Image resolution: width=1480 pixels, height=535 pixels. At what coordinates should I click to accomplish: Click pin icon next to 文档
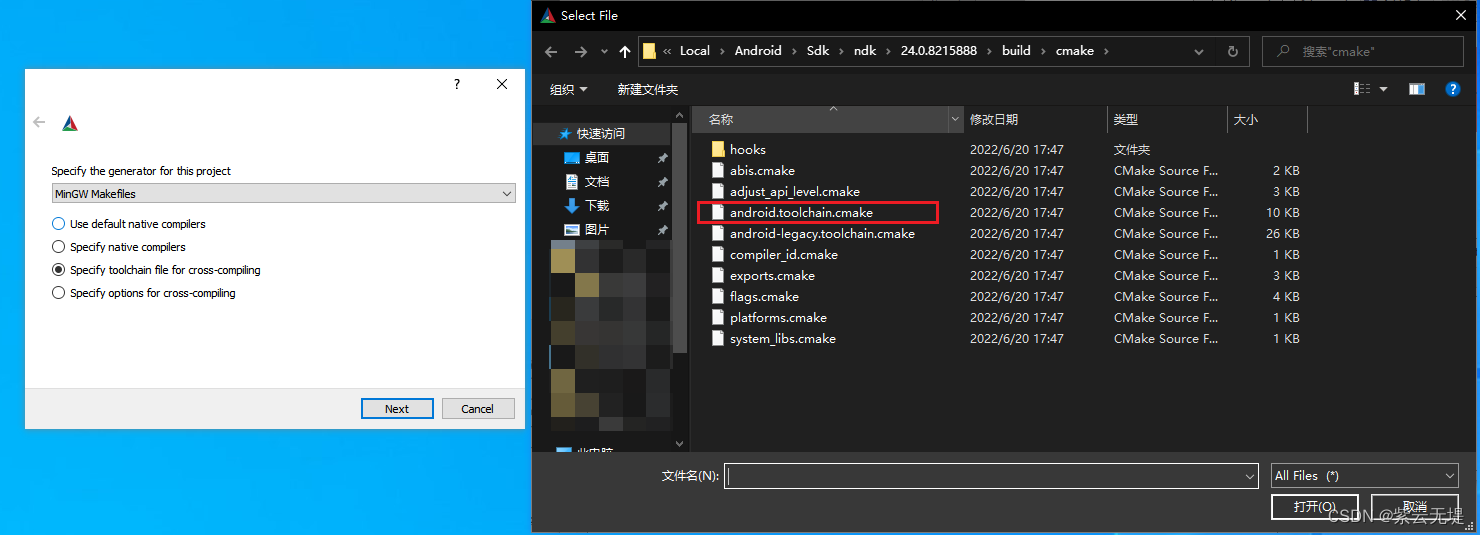pos(662,182)
